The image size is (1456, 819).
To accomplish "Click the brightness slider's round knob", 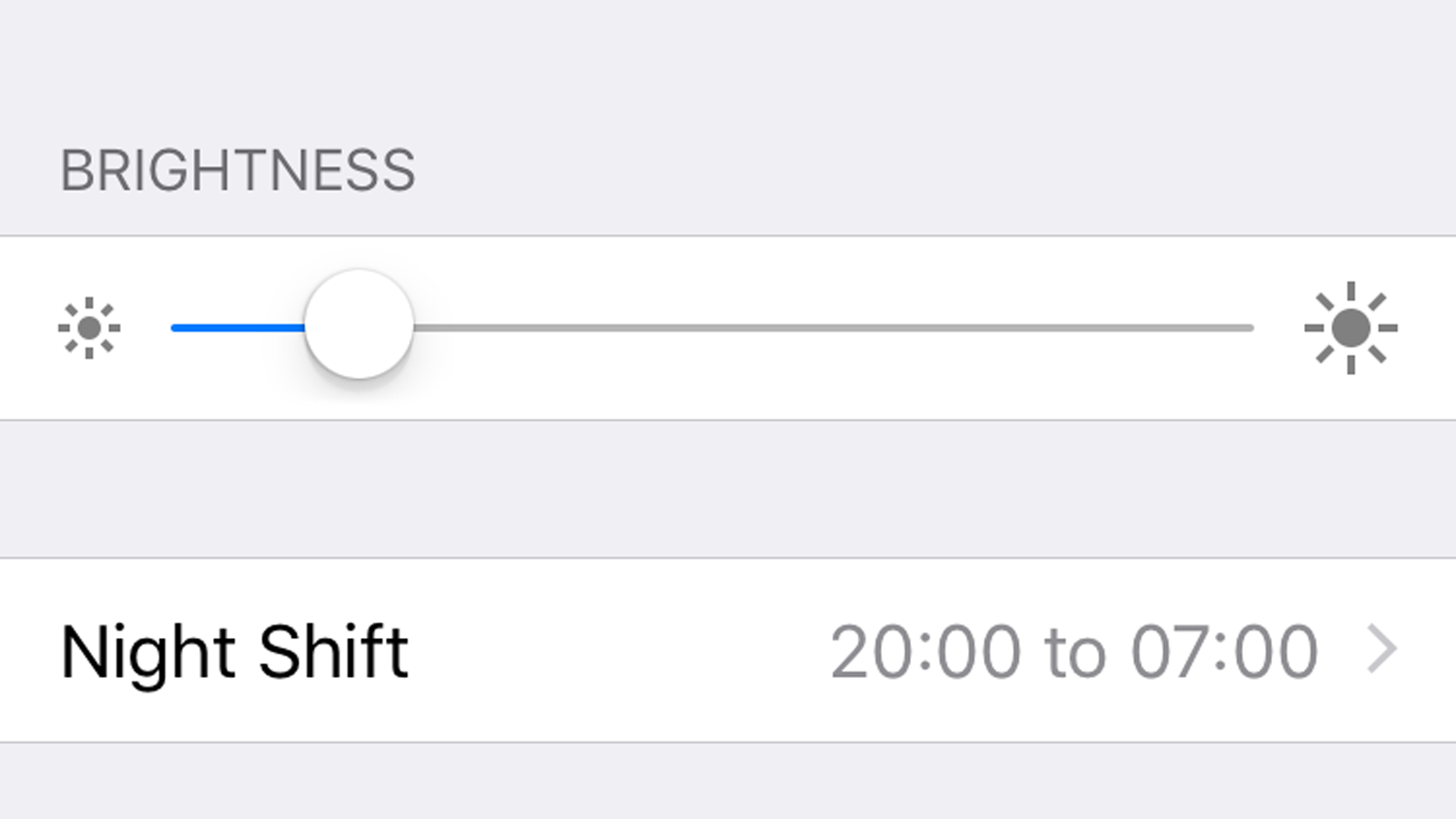I will pyautogui.click(x=359, y=325).
